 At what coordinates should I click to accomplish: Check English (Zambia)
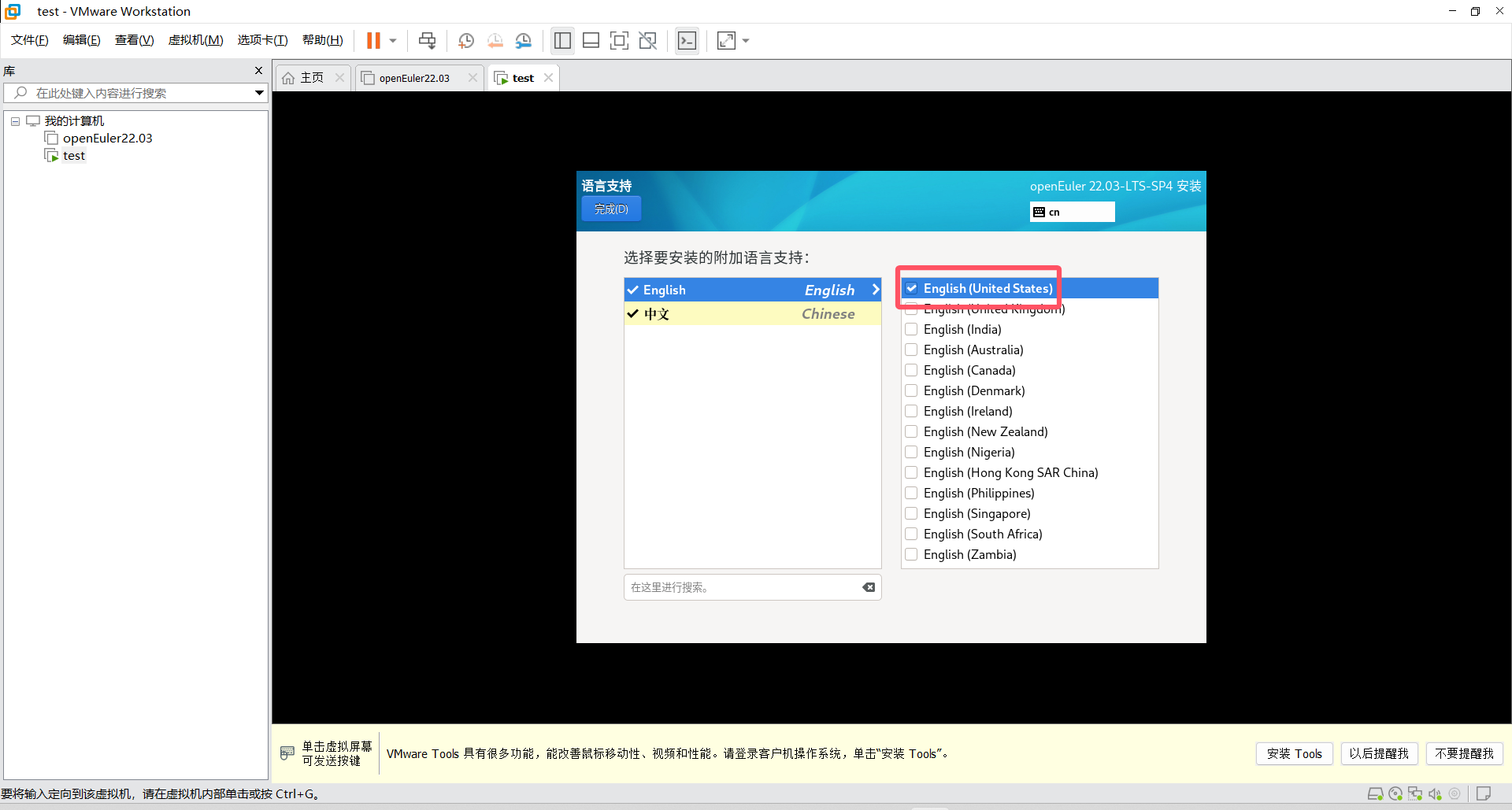(x=911, y=554)
